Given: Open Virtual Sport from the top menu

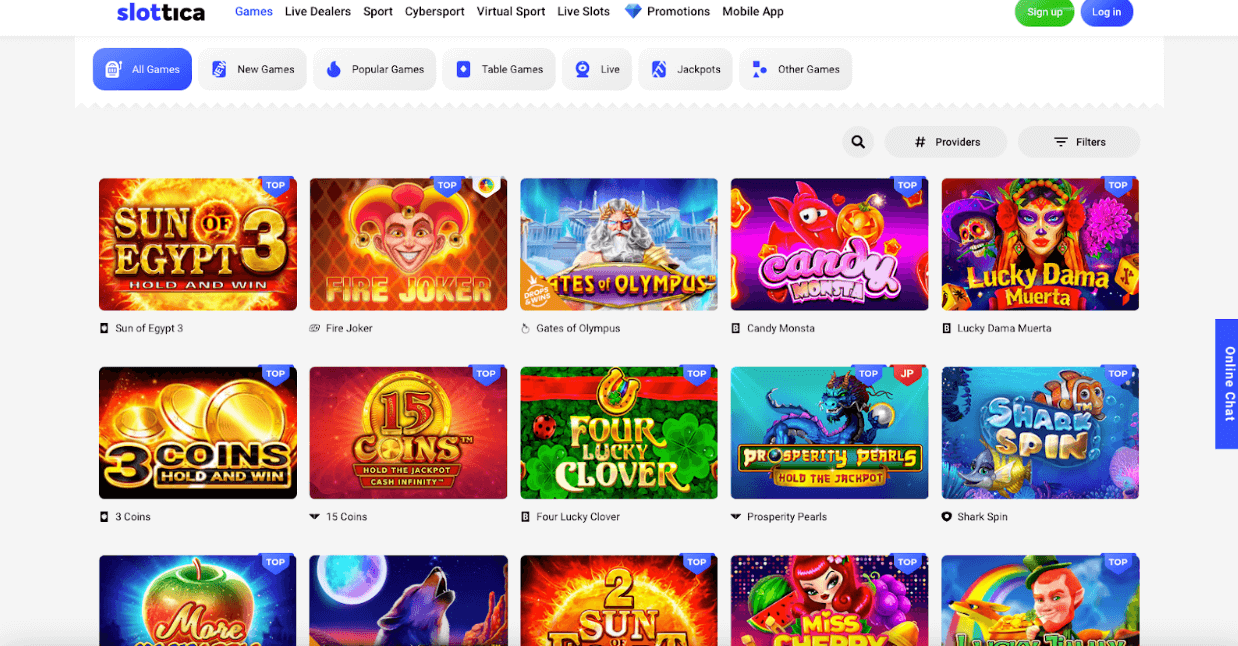Looking at the screenshot, I should point(511,12).
